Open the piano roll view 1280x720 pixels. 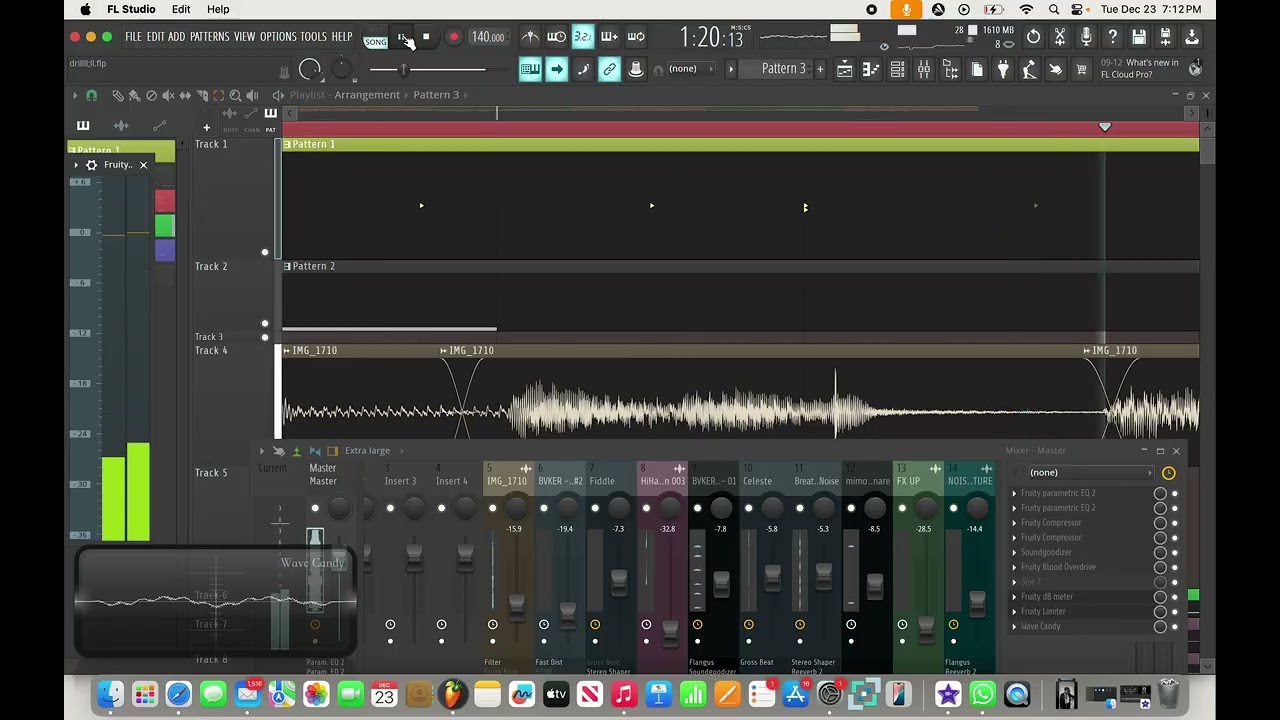(x=871, y=69)
